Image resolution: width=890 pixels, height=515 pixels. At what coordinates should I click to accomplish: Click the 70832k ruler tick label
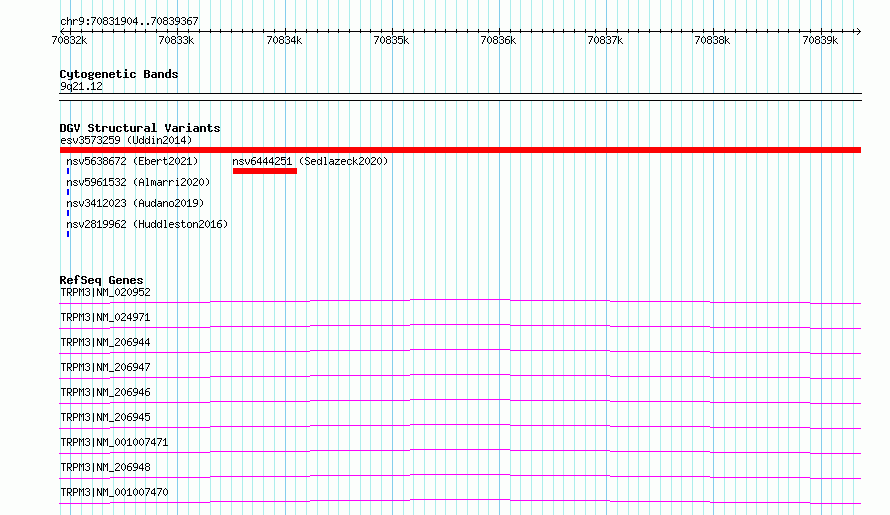point(69,40)
